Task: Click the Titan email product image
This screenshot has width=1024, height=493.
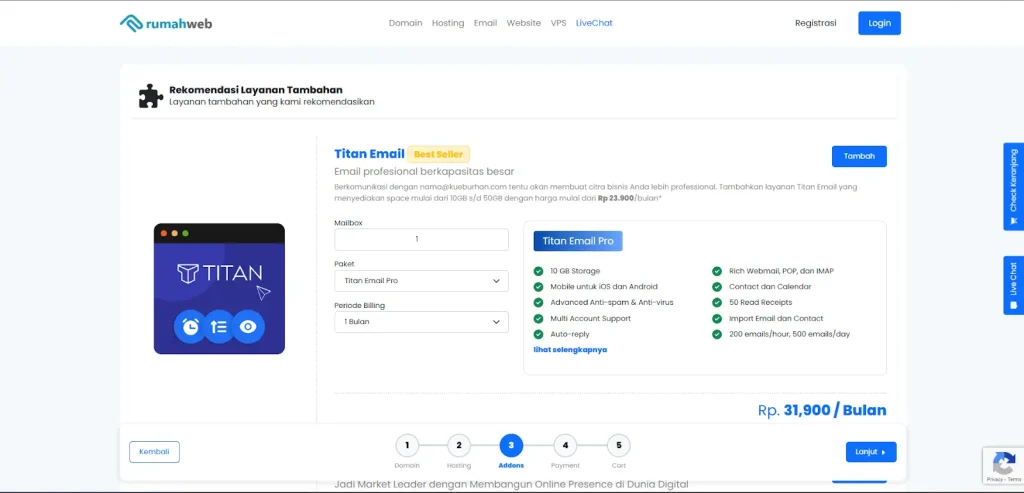Action: click(219, 289)
